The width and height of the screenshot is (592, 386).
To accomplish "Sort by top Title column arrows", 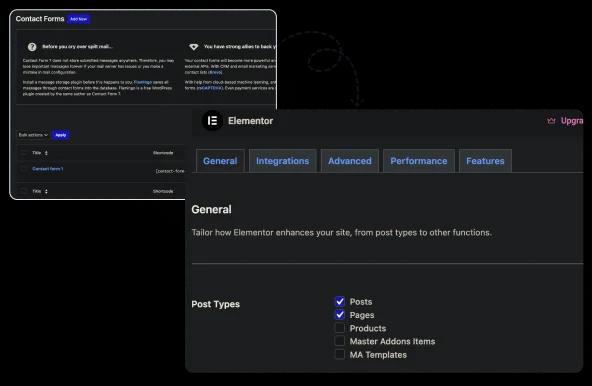I will click(x=46, y=153).
